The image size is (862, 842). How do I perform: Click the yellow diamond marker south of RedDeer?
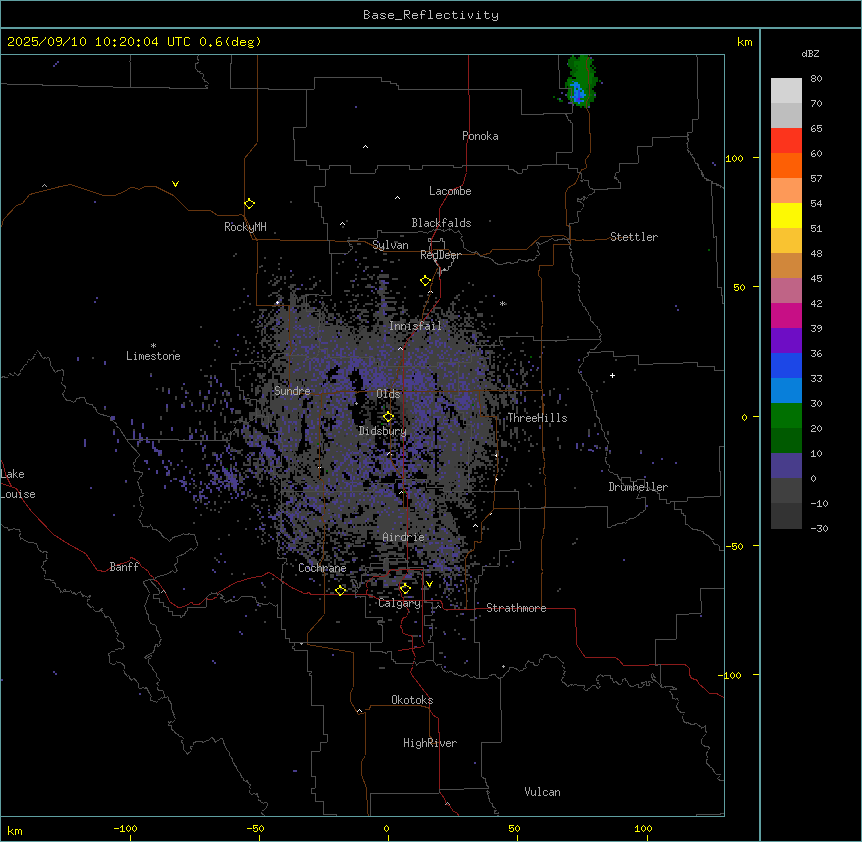(x=425, y=281)
